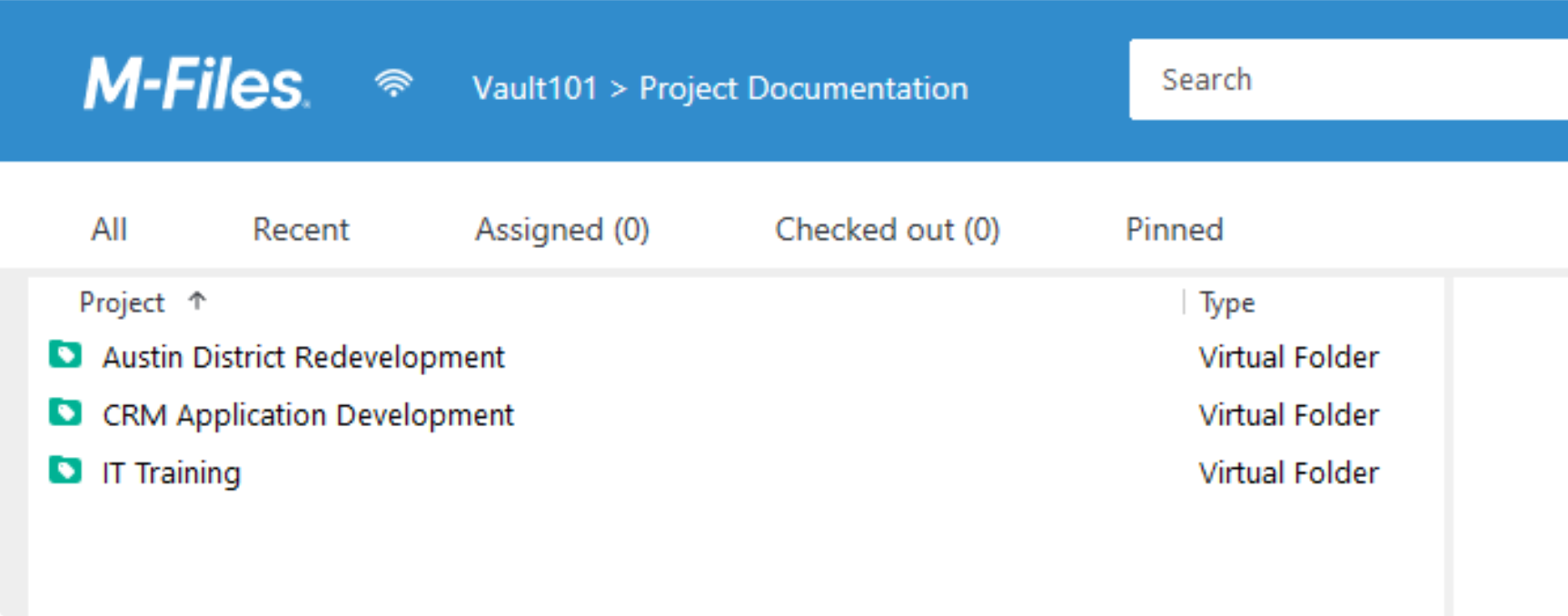Click the IT Training folder icon

(65, 471)
